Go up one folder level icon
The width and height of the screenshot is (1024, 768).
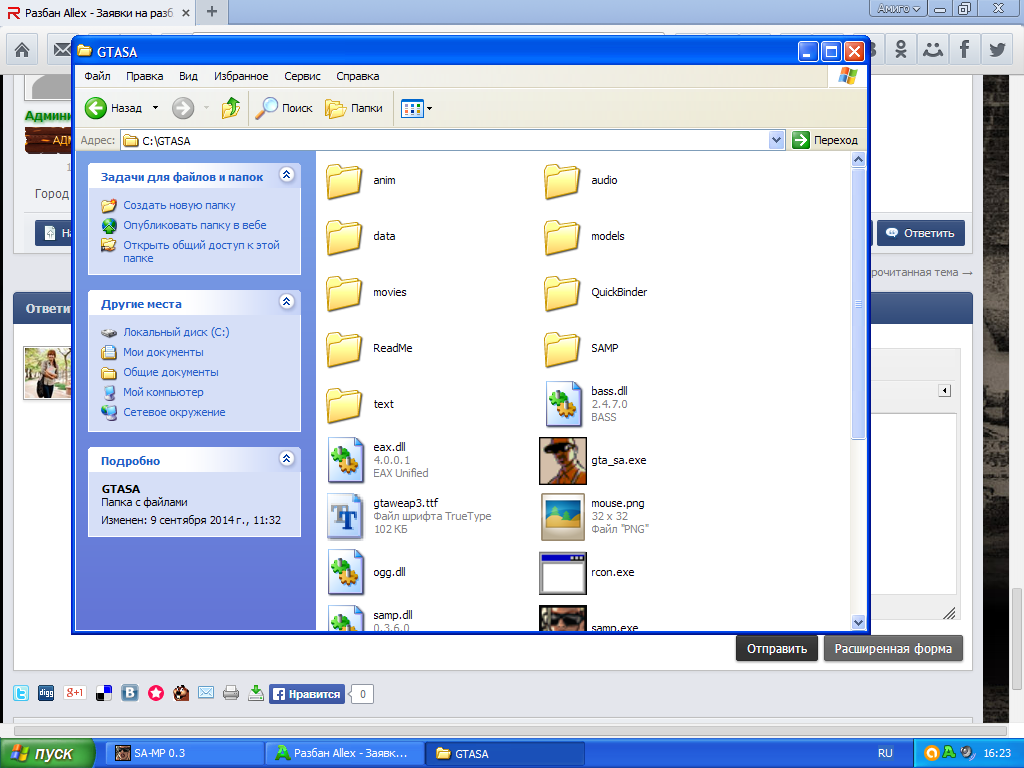click(x=231, y=108)
